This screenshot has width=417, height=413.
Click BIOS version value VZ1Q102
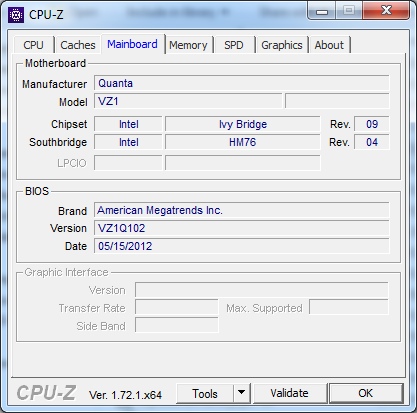(242, 228)
